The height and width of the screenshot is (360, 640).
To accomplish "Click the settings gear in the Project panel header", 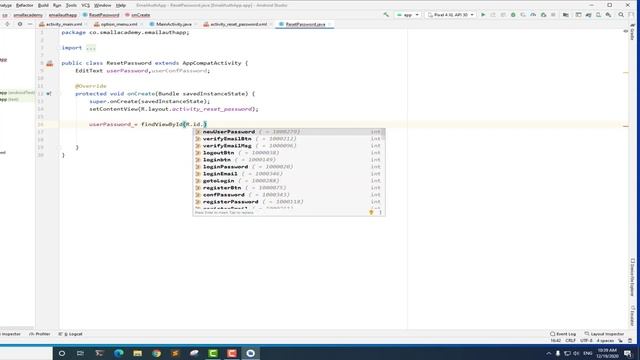I will click(20, 24).
